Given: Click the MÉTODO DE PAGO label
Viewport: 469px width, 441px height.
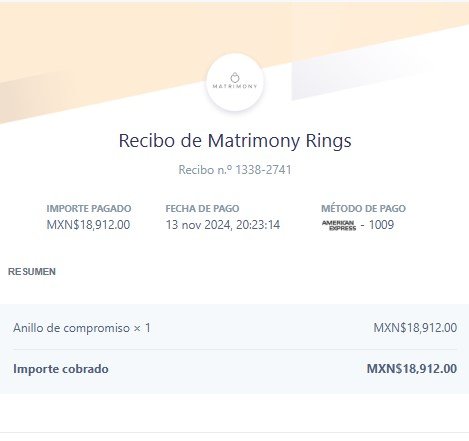Looking at the screenshot, I should click(363, 208).
